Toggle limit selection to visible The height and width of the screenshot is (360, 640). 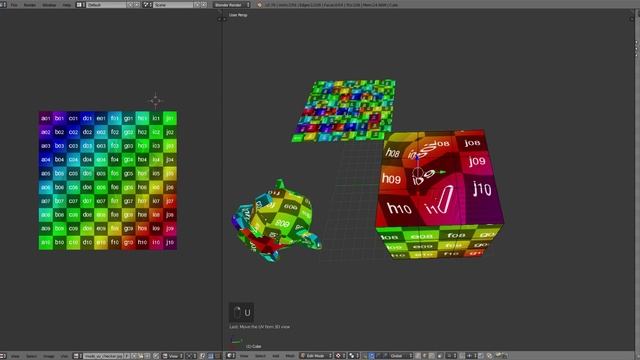(x=440, y=356)
